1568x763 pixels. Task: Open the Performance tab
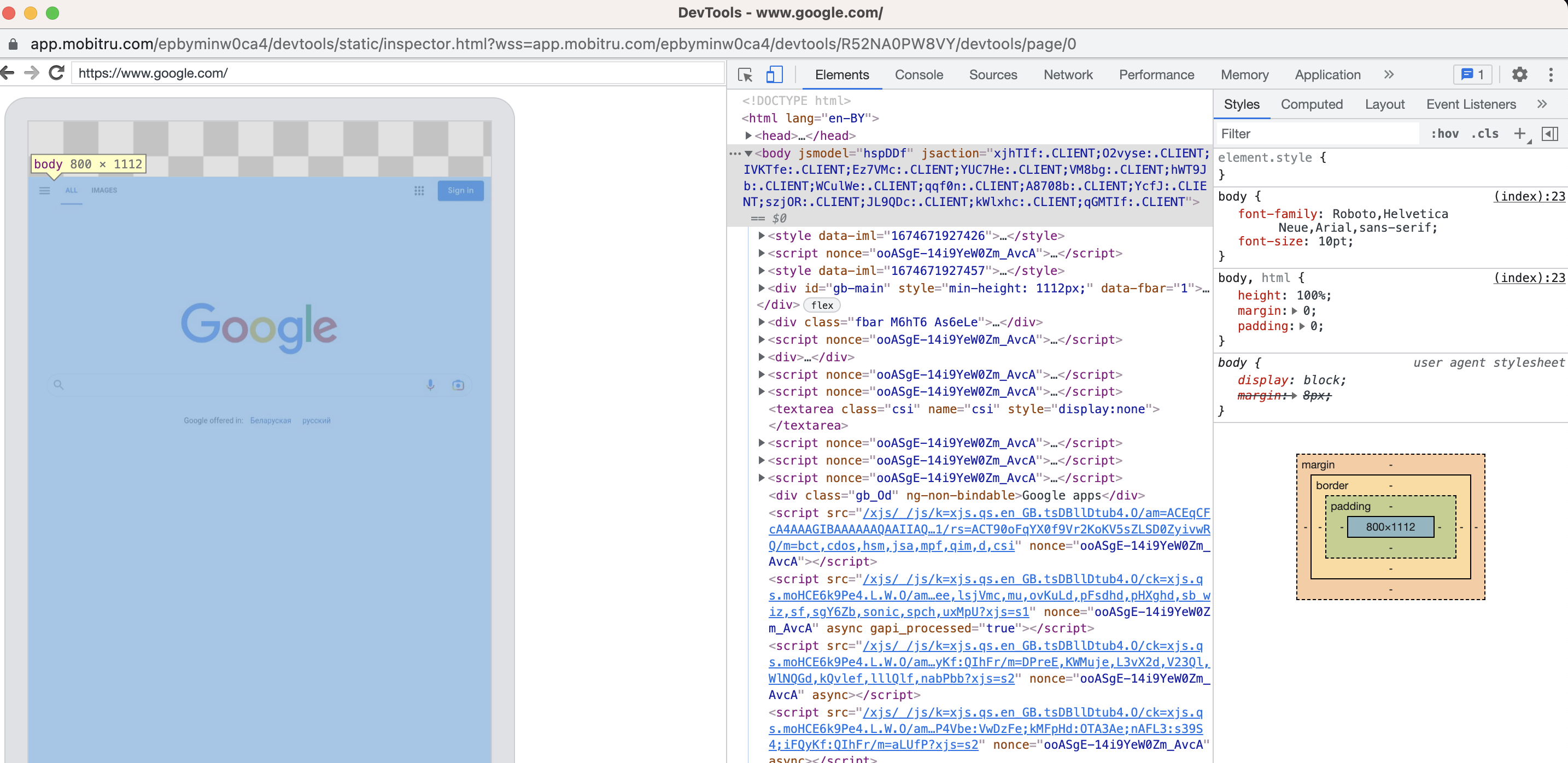[1156, 74]
